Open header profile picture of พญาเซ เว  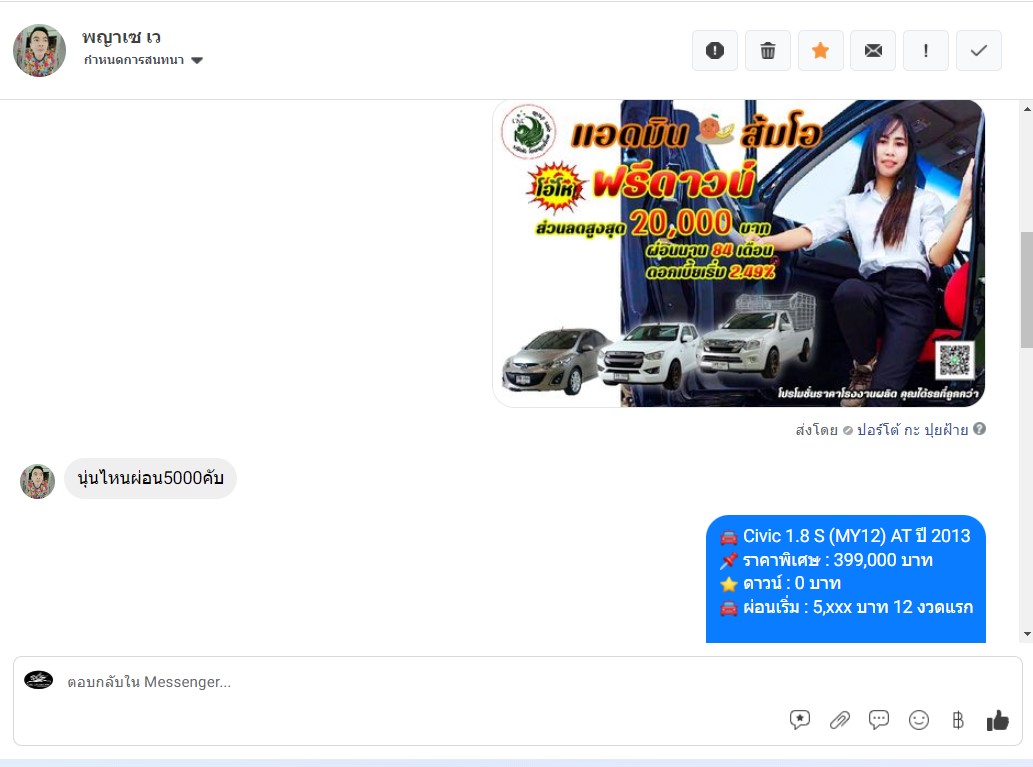pyautogui.click(x=40, y=51)
